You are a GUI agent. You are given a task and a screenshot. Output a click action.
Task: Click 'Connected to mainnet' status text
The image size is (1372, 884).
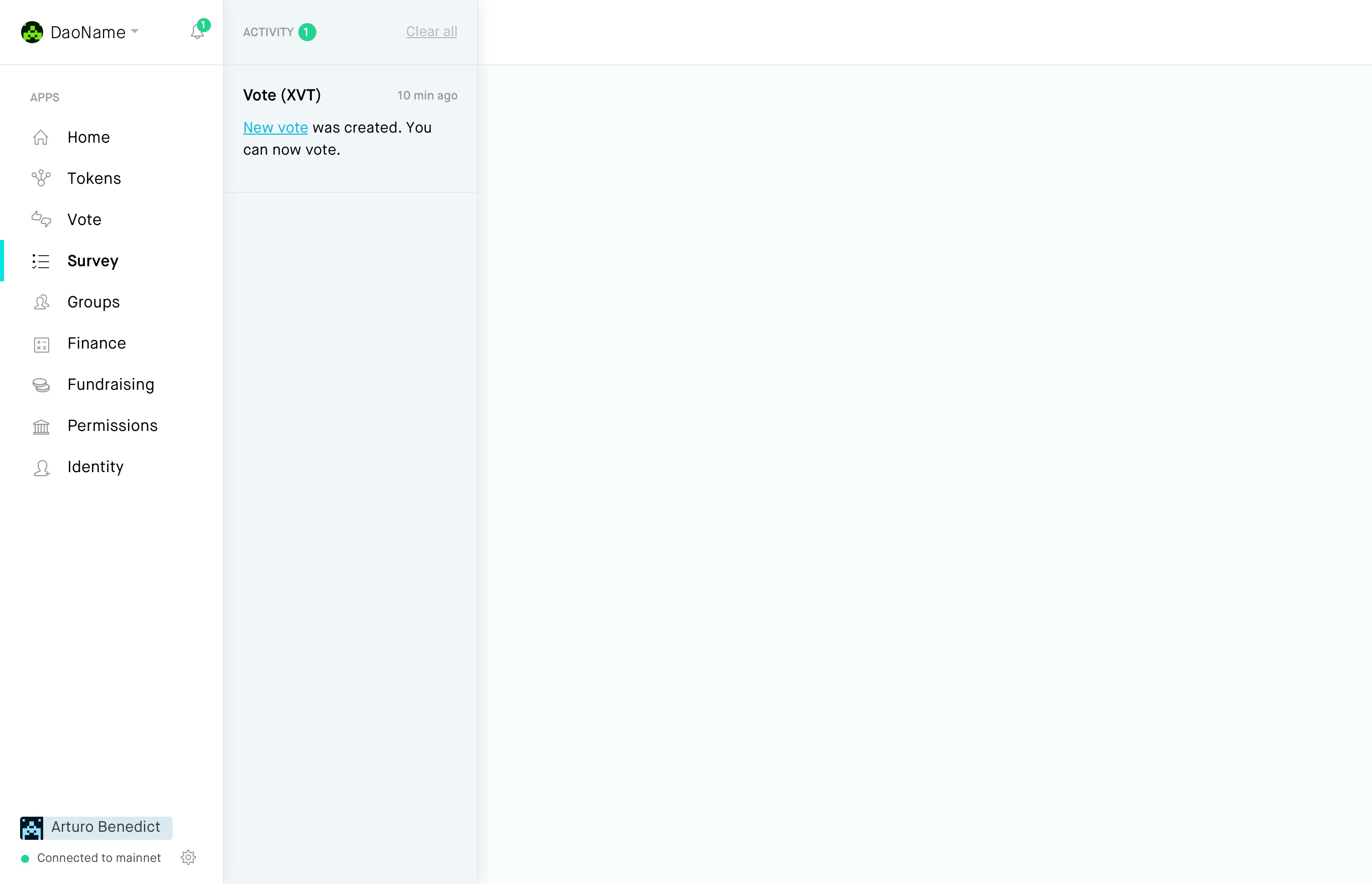[99, 857]
